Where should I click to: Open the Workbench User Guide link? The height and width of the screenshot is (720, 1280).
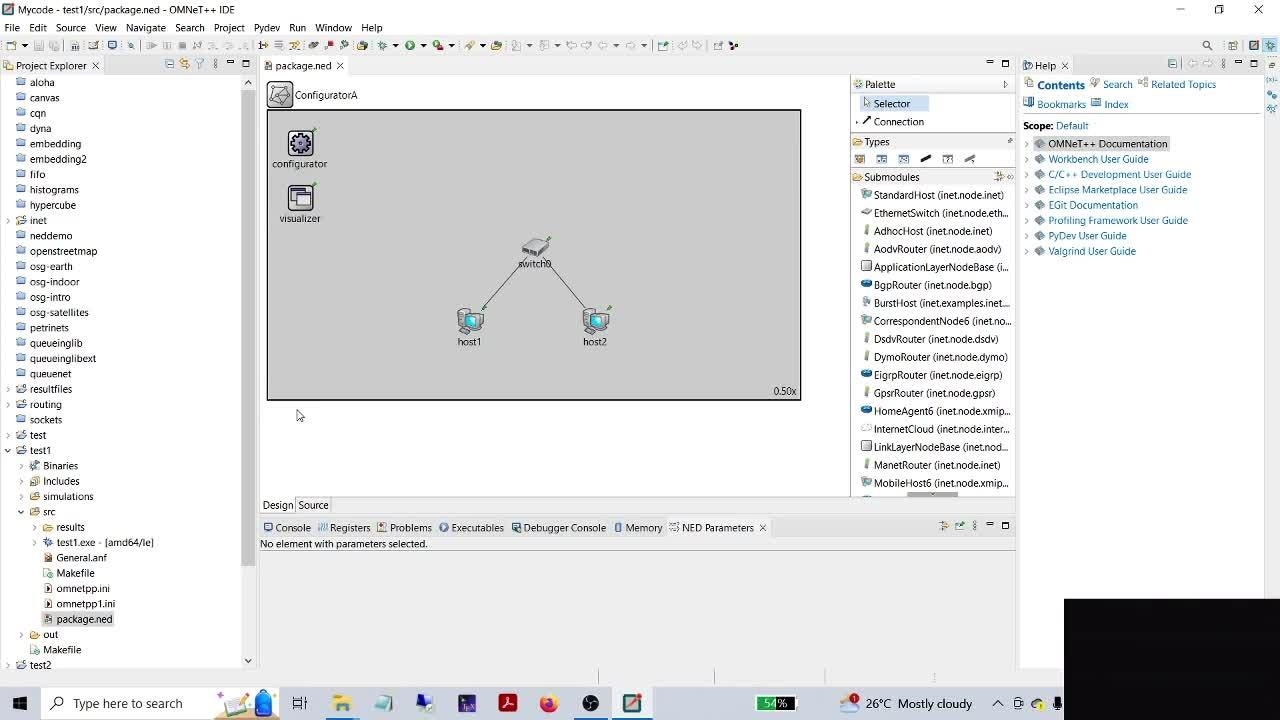(1098, 159)
